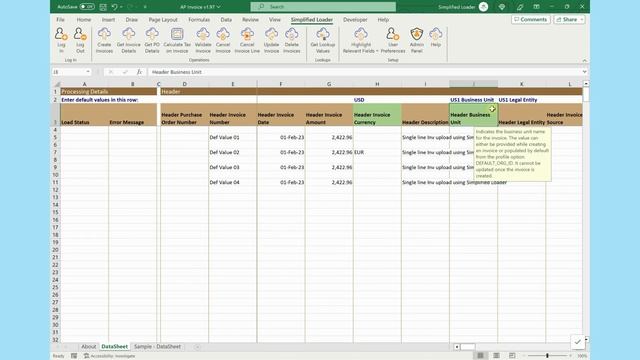Image resolution: width=640 pixels, height=360 pixels.
Task: Switch to Normal view in status bar
Action: [x=480, y=356]
